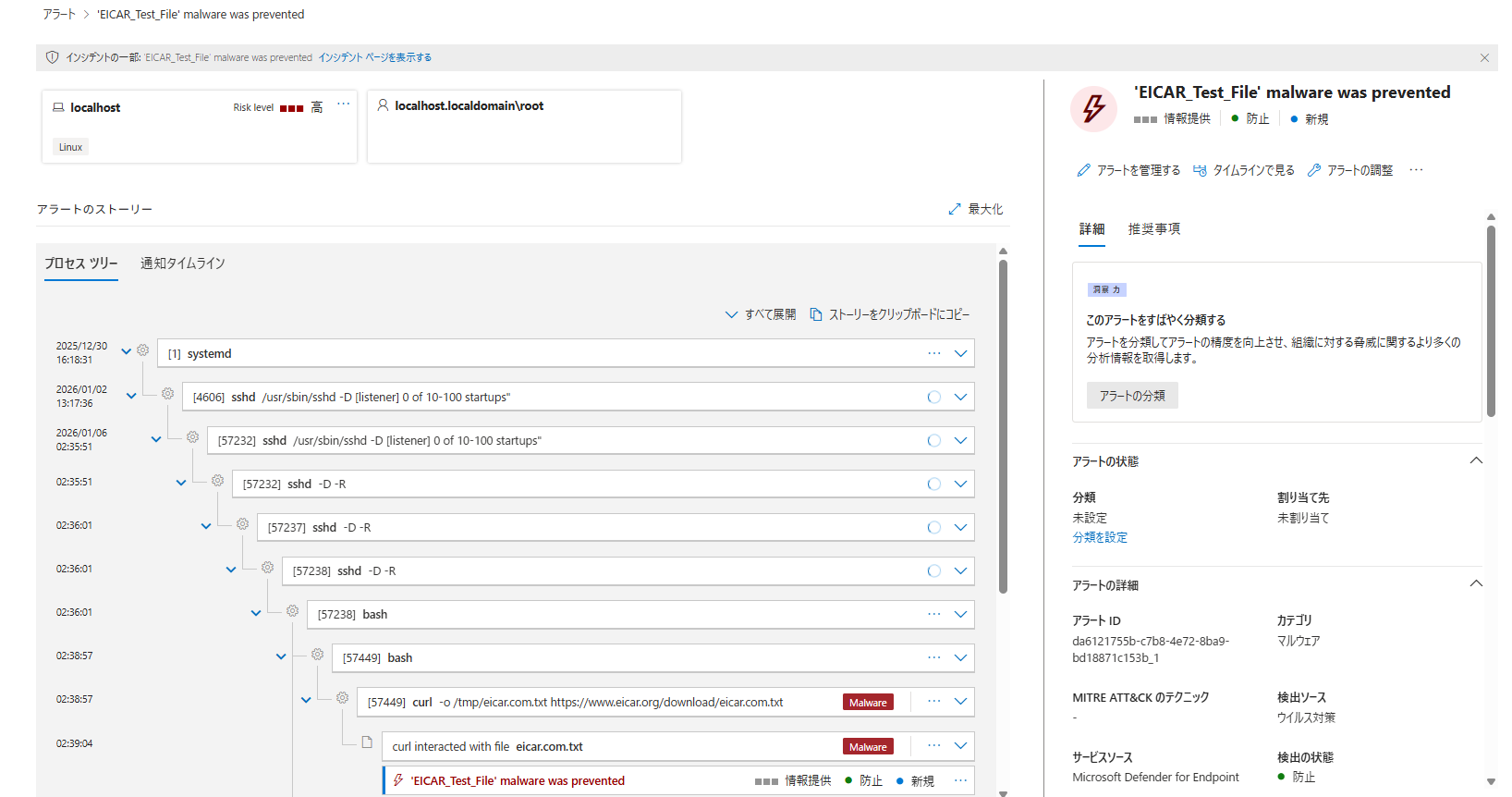Click the wrench icon beside アラートの調整
The image size is (1512, 797).
[1314, 170]
